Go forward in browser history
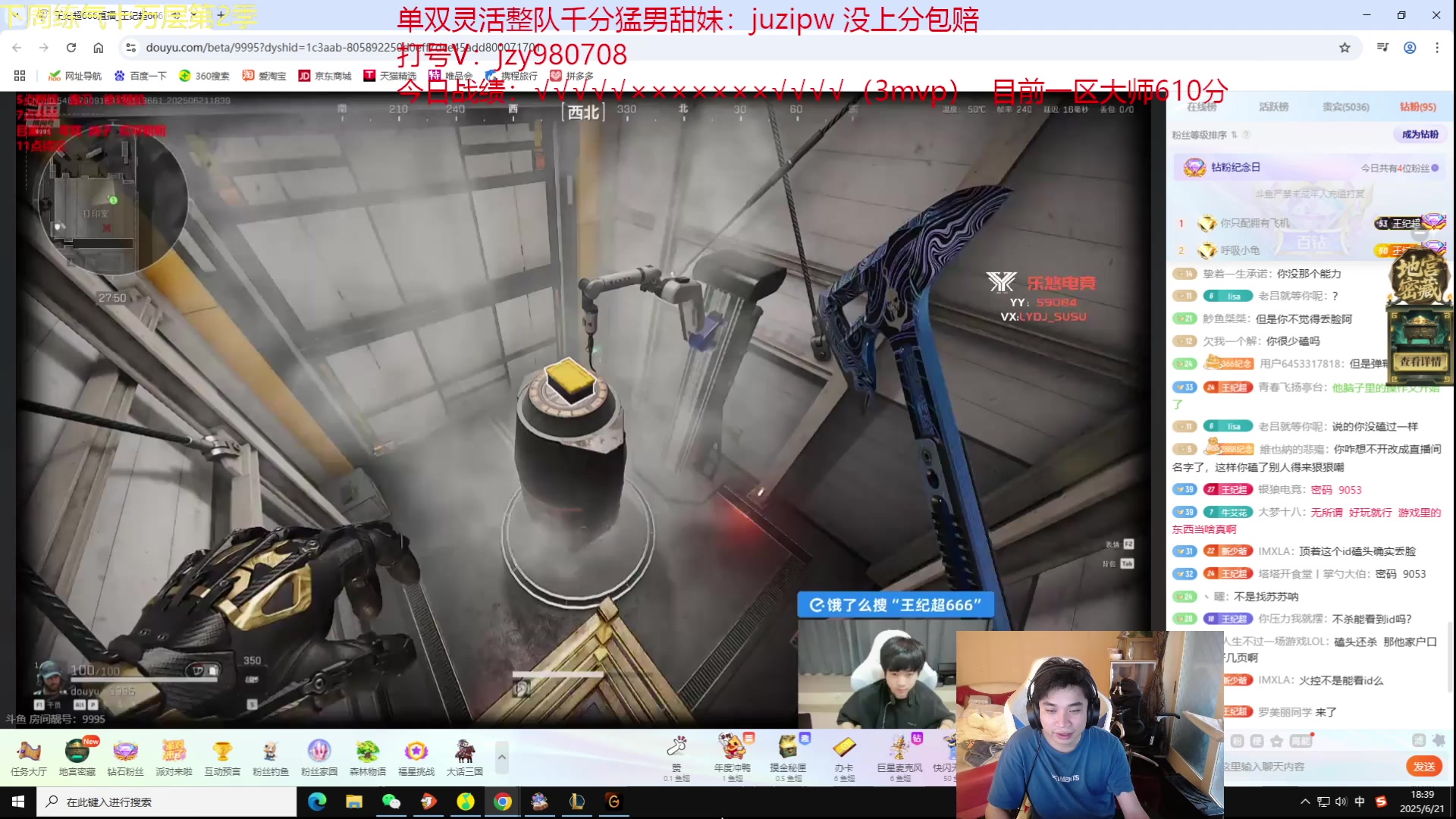The width and height of the screenshot is (1456, 819). point(44,48)
